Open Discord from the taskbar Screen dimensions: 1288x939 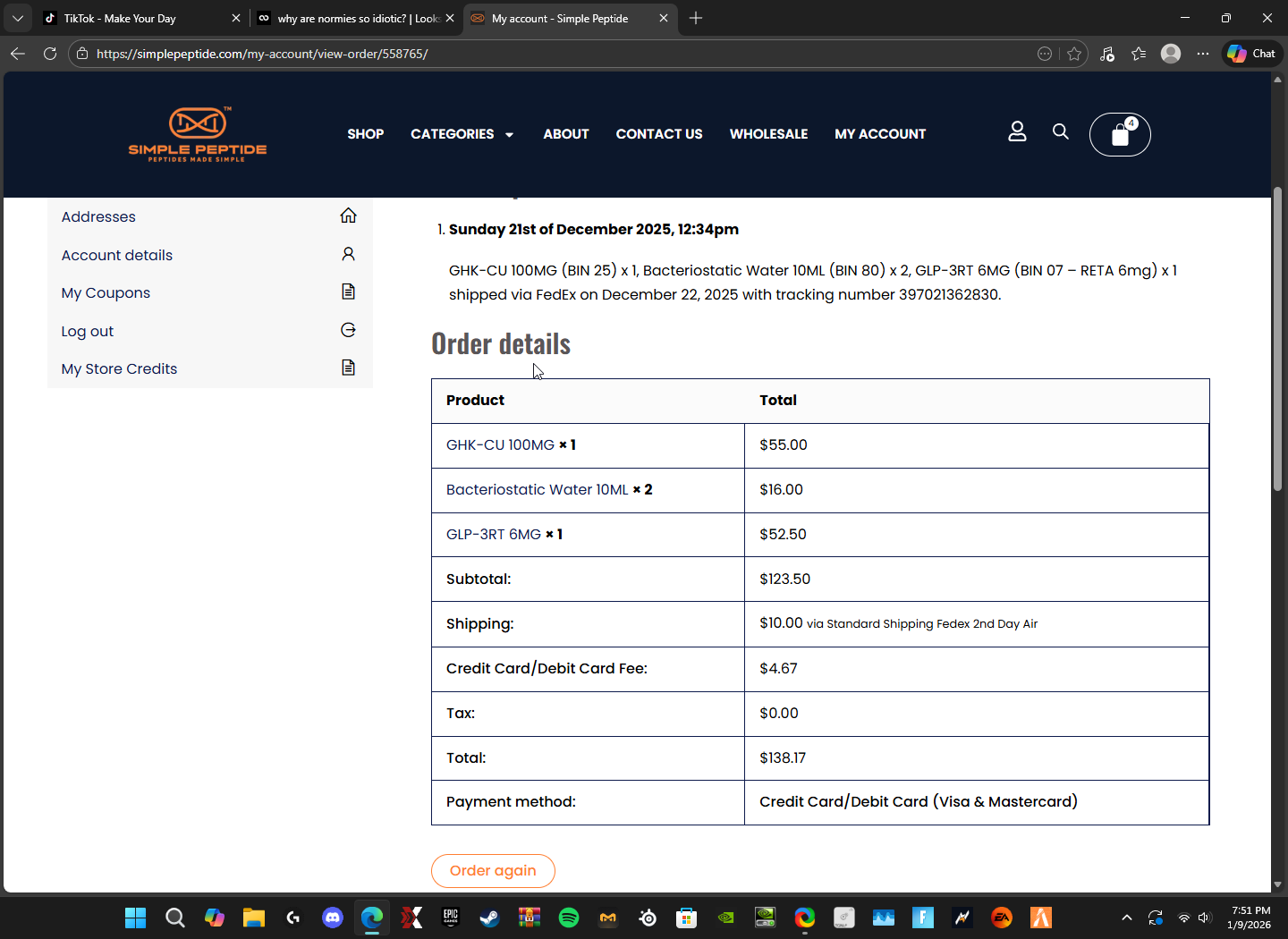333,918
